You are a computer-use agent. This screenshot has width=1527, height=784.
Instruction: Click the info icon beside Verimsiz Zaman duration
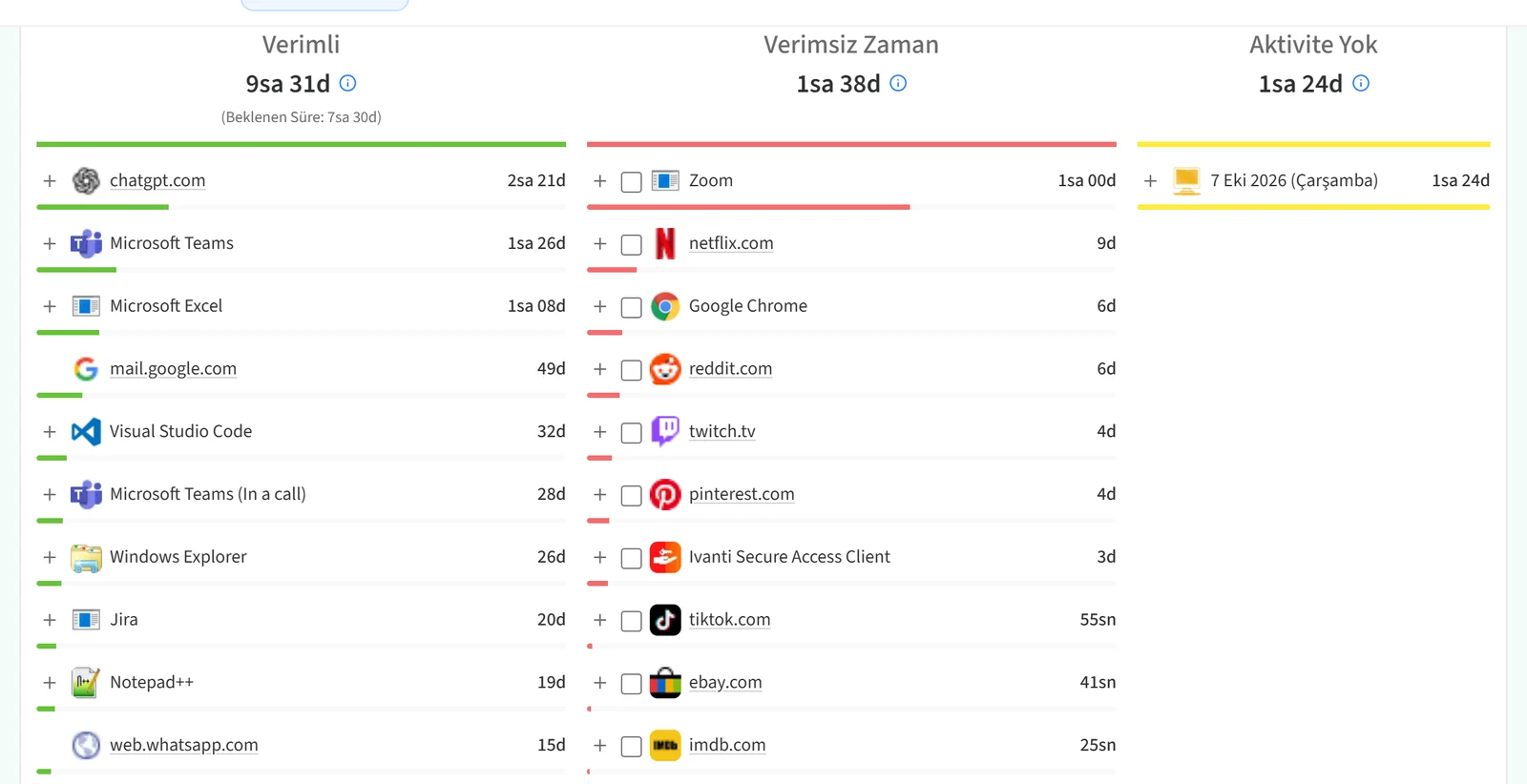coord(898,83)
